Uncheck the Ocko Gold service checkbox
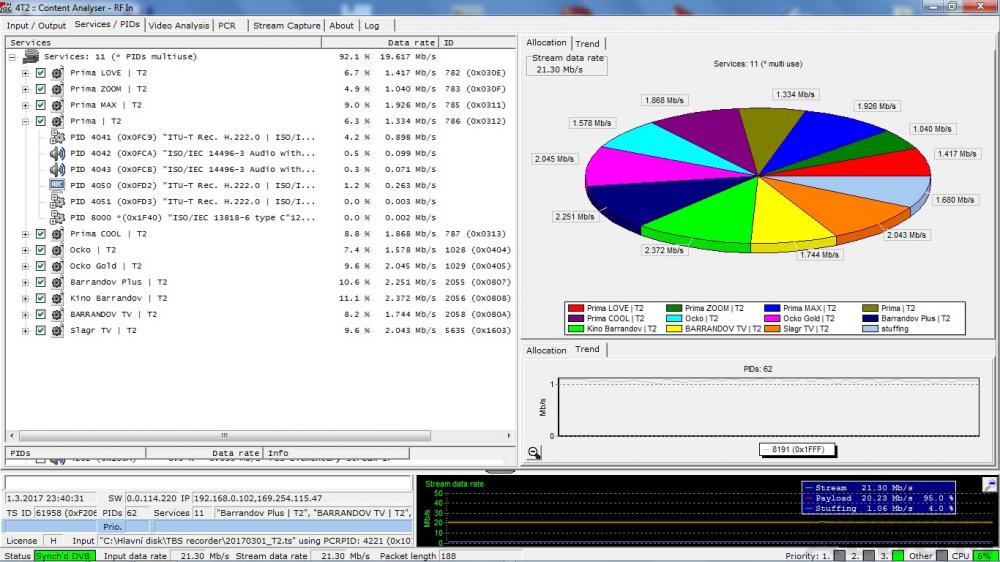Viewport: 1000px width, 562px height. [x=41, y=266]
